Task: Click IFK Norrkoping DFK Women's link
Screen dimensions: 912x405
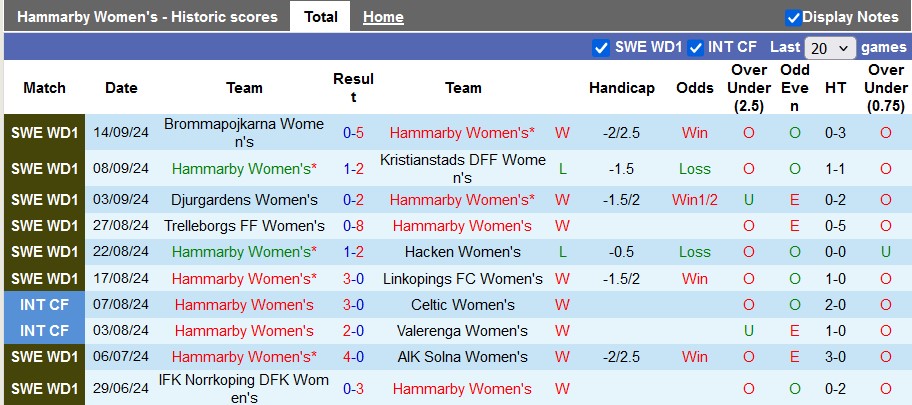Action: (x=244, y=389)
